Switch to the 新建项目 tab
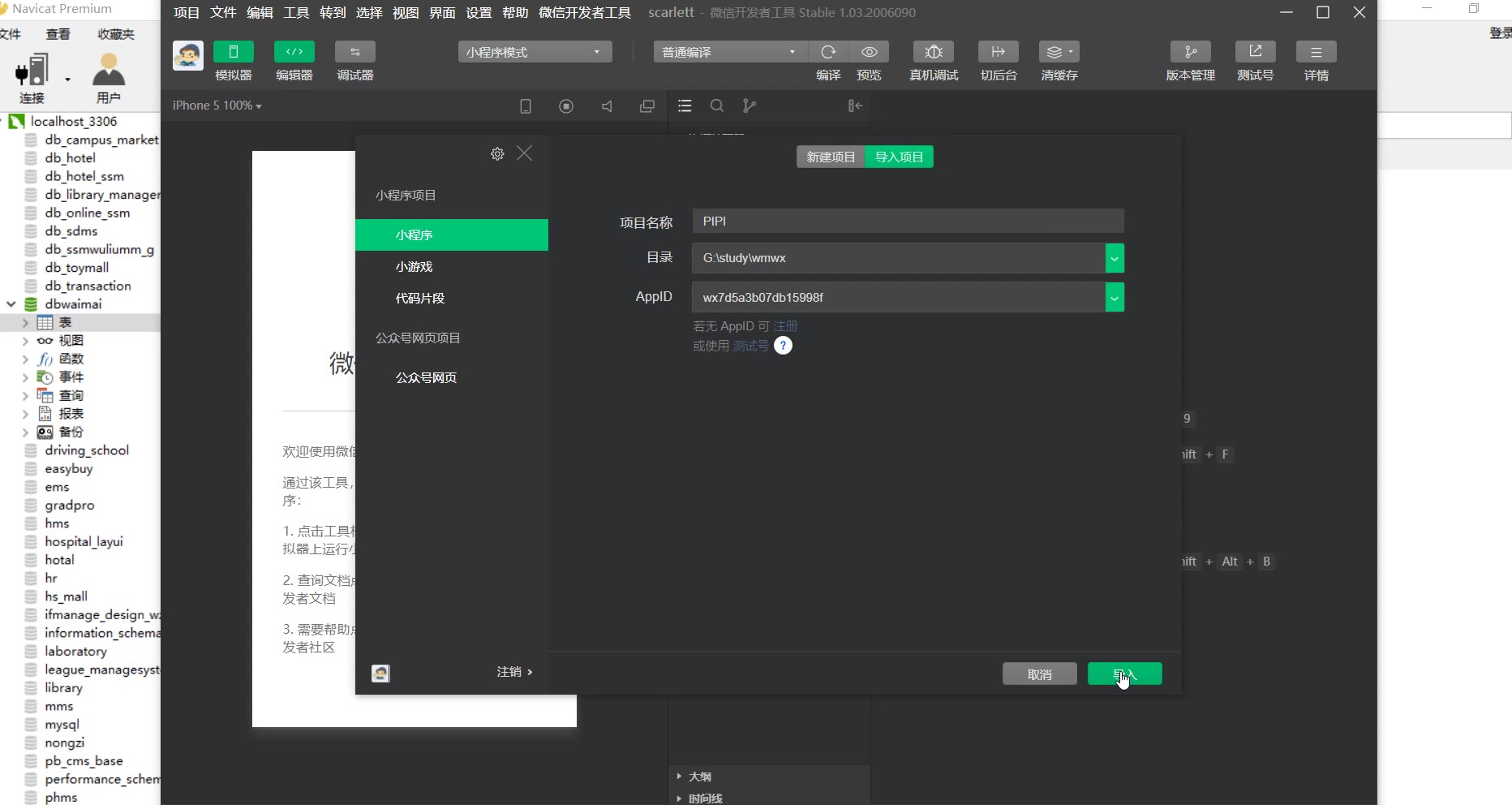This screenshot has width=1512, height=805. (831, 157)
